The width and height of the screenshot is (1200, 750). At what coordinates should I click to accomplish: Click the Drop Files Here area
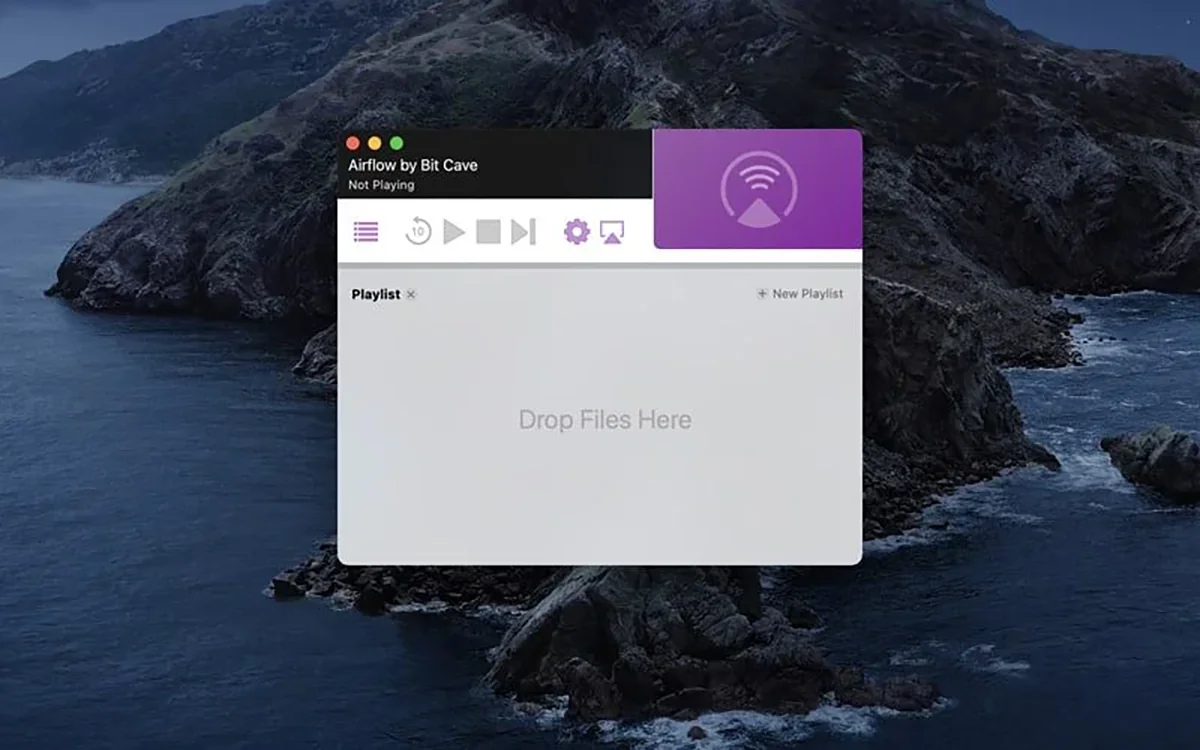(x=604, y=420)
